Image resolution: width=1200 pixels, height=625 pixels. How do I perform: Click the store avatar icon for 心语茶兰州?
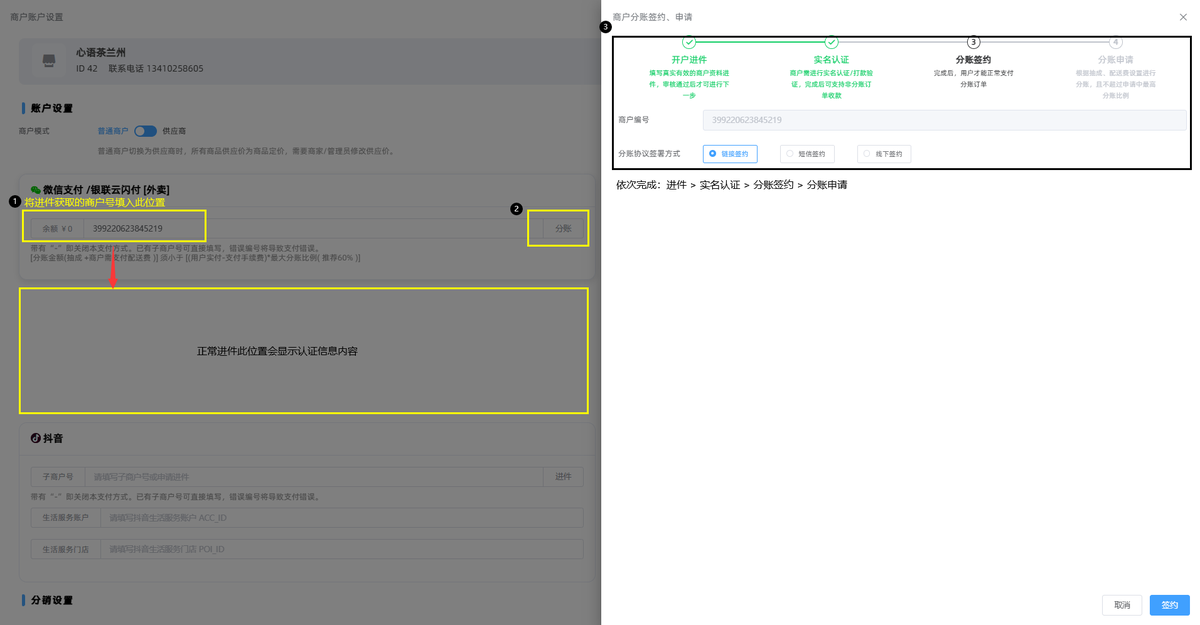click(x=48, y=61)
